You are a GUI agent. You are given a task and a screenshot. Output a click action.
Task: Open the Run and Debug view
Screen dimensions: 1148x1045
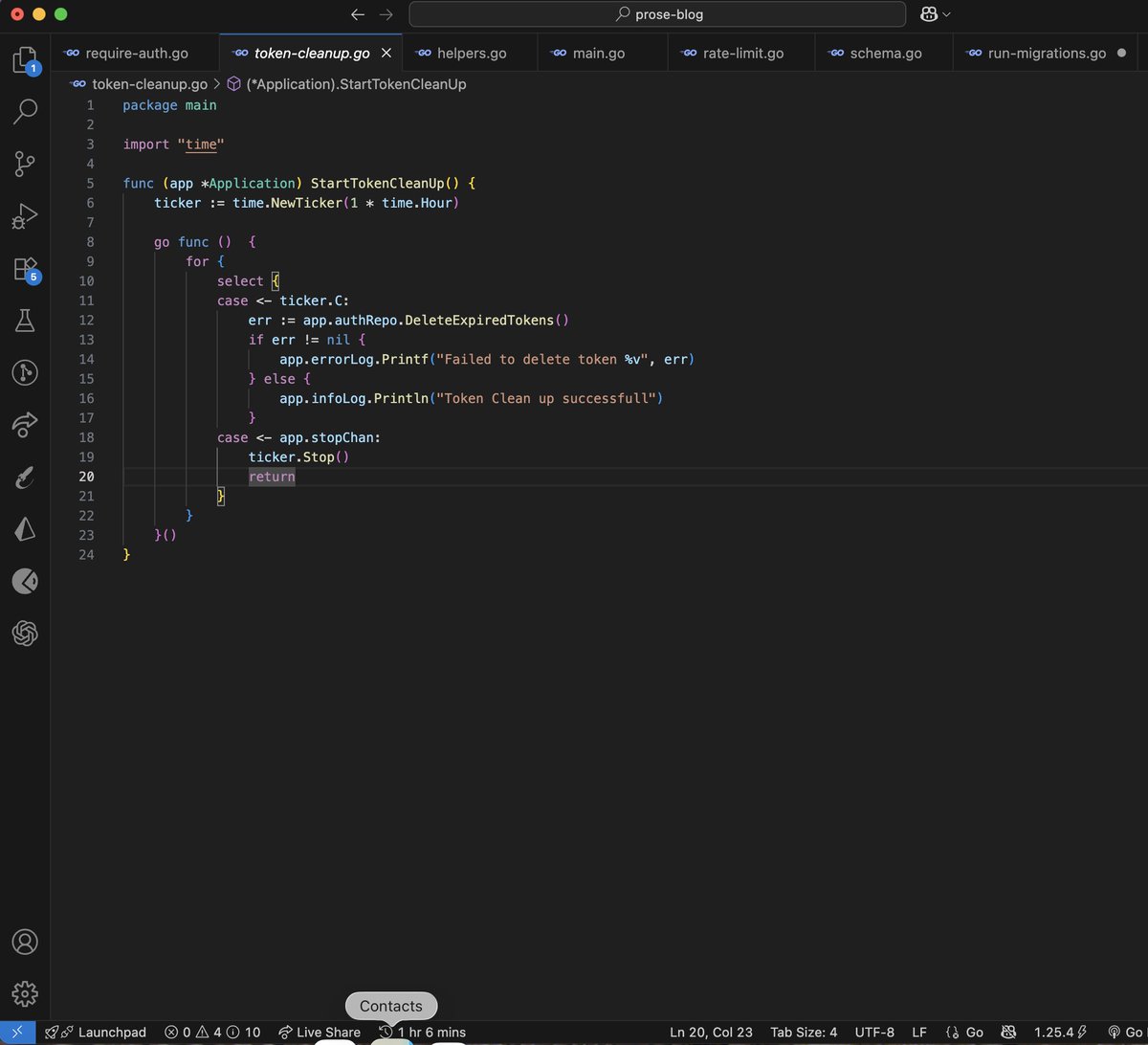tap(25, 216)
